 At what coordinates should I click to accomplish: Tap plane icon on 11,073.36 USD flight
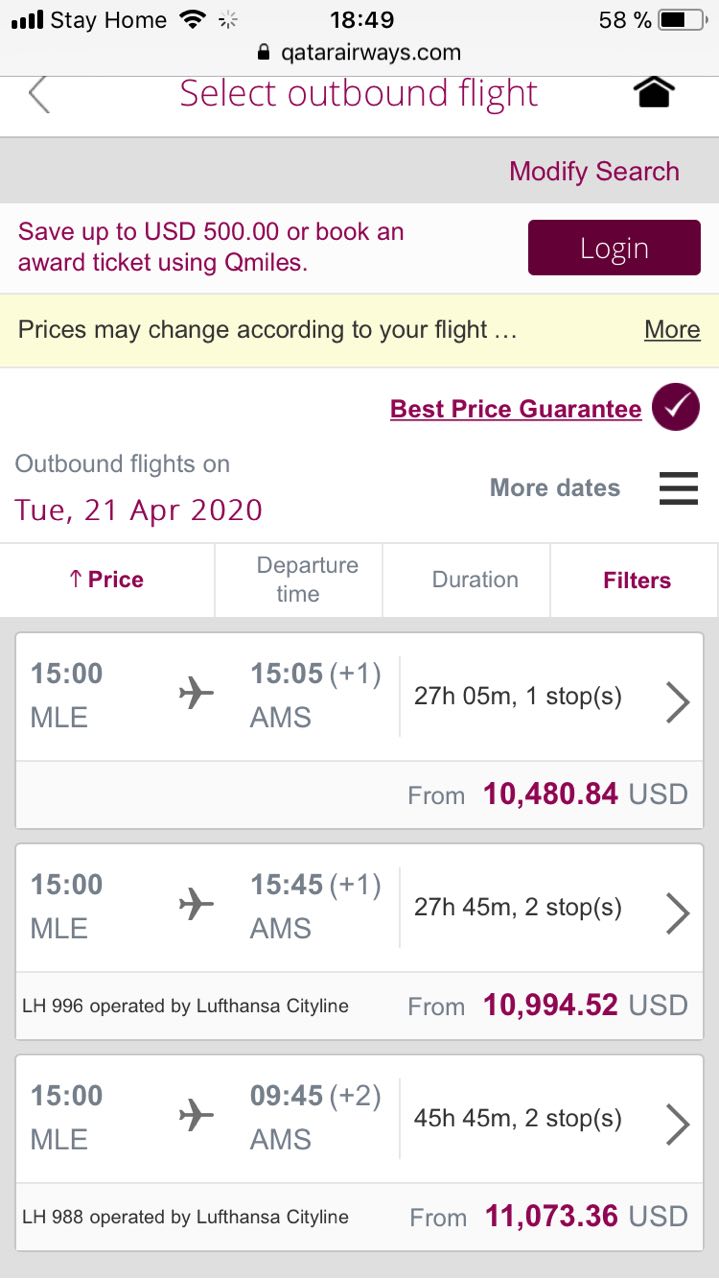(x=197, y=1115)
